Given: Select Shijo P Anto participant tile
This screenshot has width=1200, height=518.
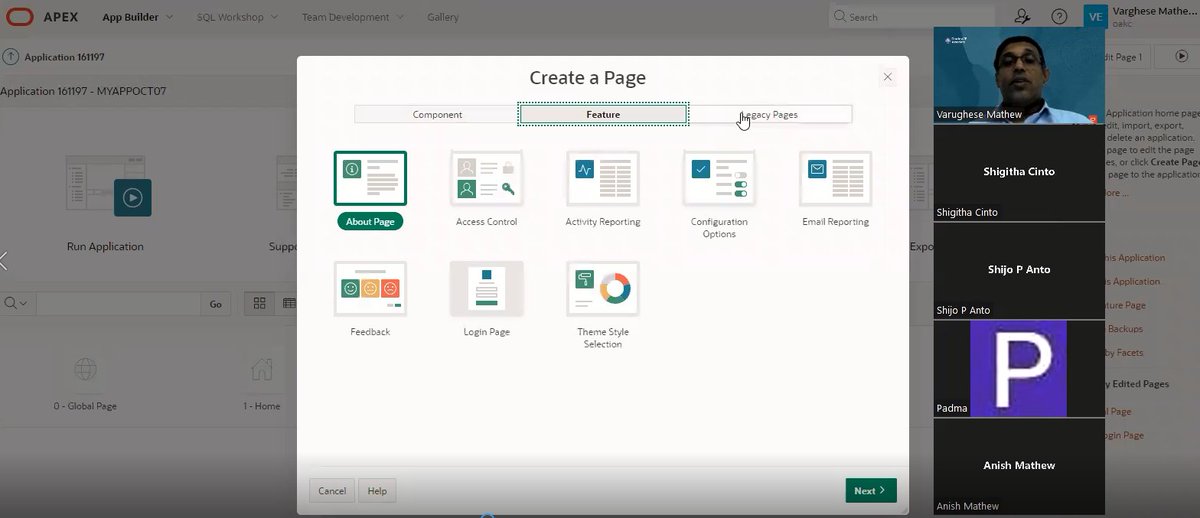Looking at the screenshot, I should (1019, 270).
